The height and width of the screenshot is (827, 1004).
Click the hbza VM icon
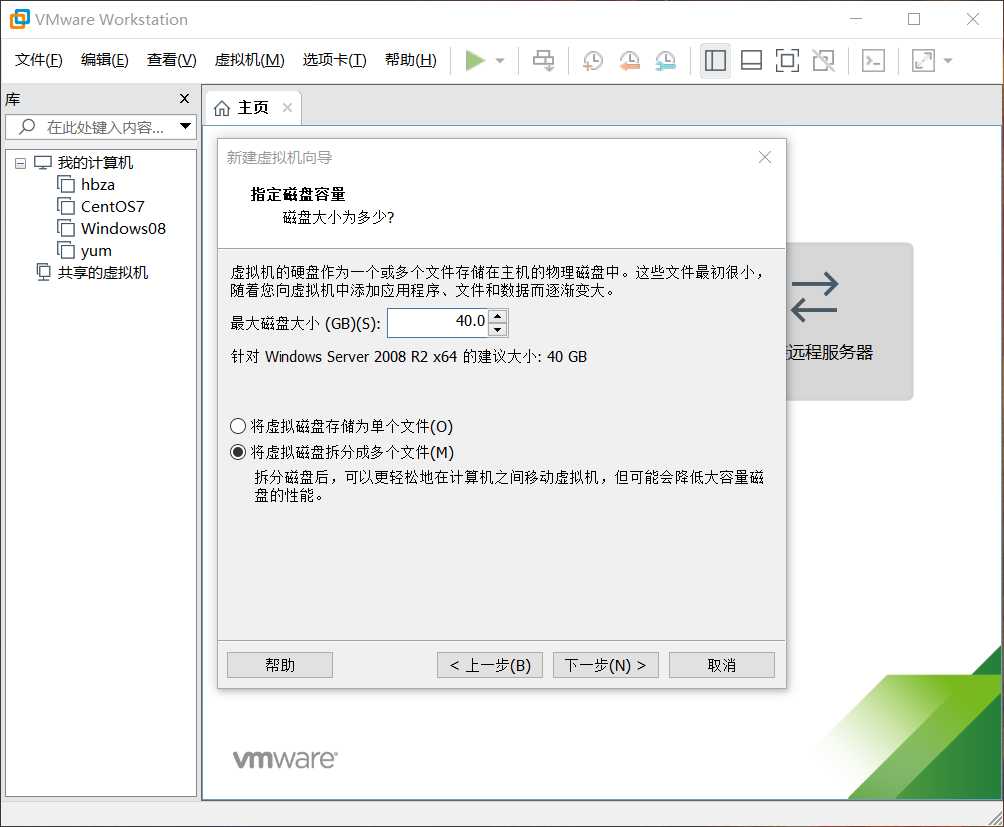66,184
